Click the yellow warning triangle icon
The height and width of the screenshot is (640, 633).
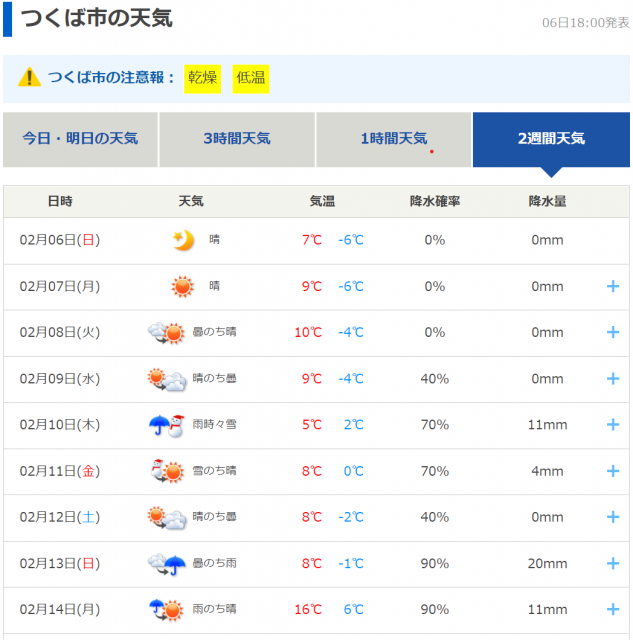pyautogui.click(x=30, y=78)
